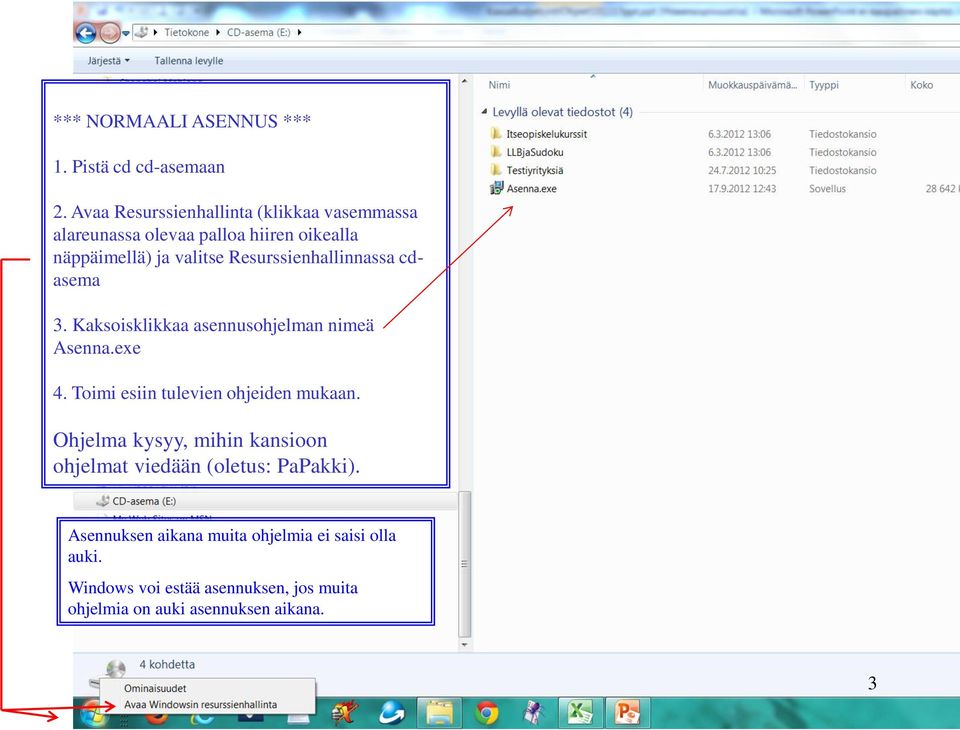Click the disc icon in details pane

[x=115, y=669]
